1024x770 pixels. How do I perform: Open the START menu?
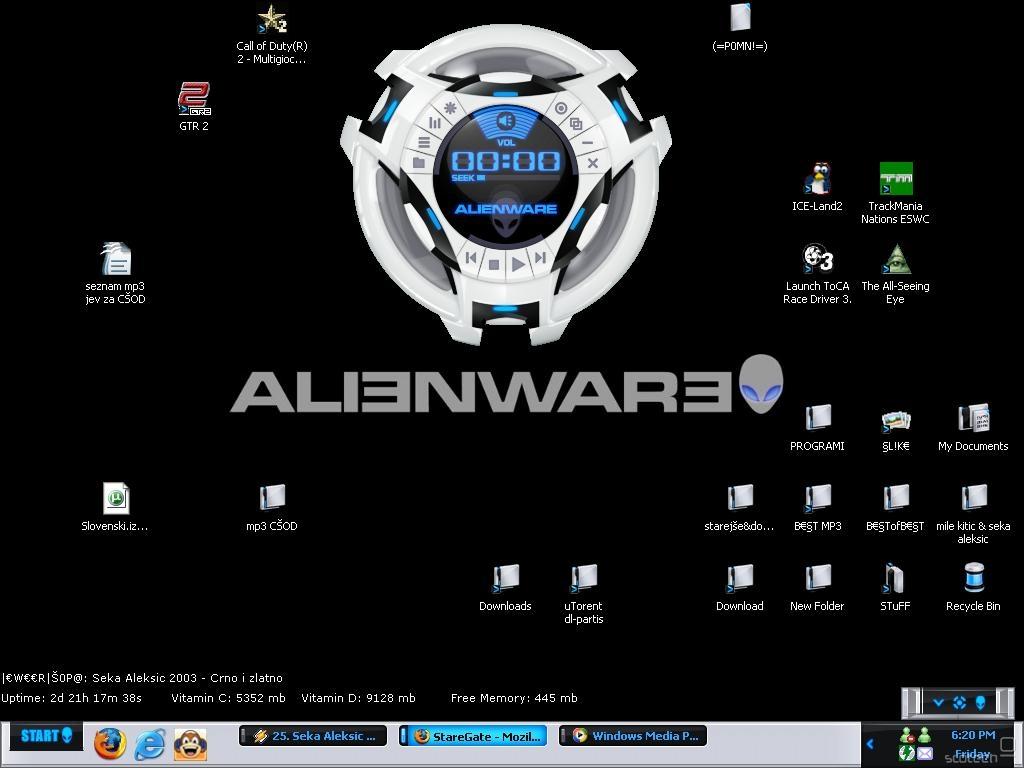(46, 736)
